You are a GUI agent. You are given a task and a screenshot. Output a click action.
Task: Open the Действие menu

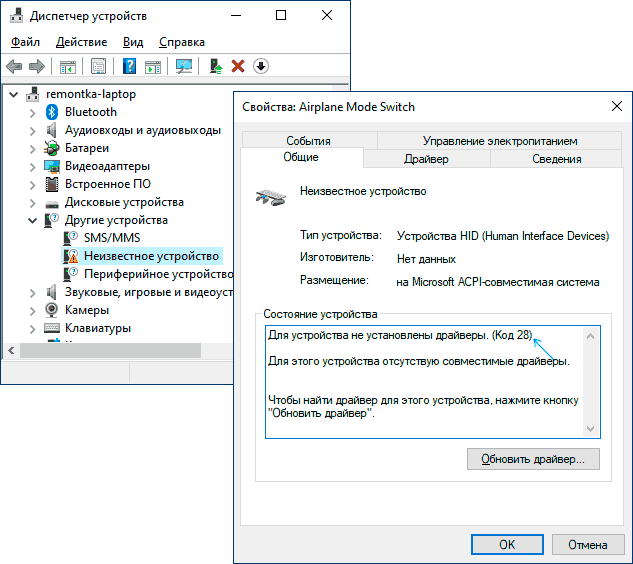[82, 42]
